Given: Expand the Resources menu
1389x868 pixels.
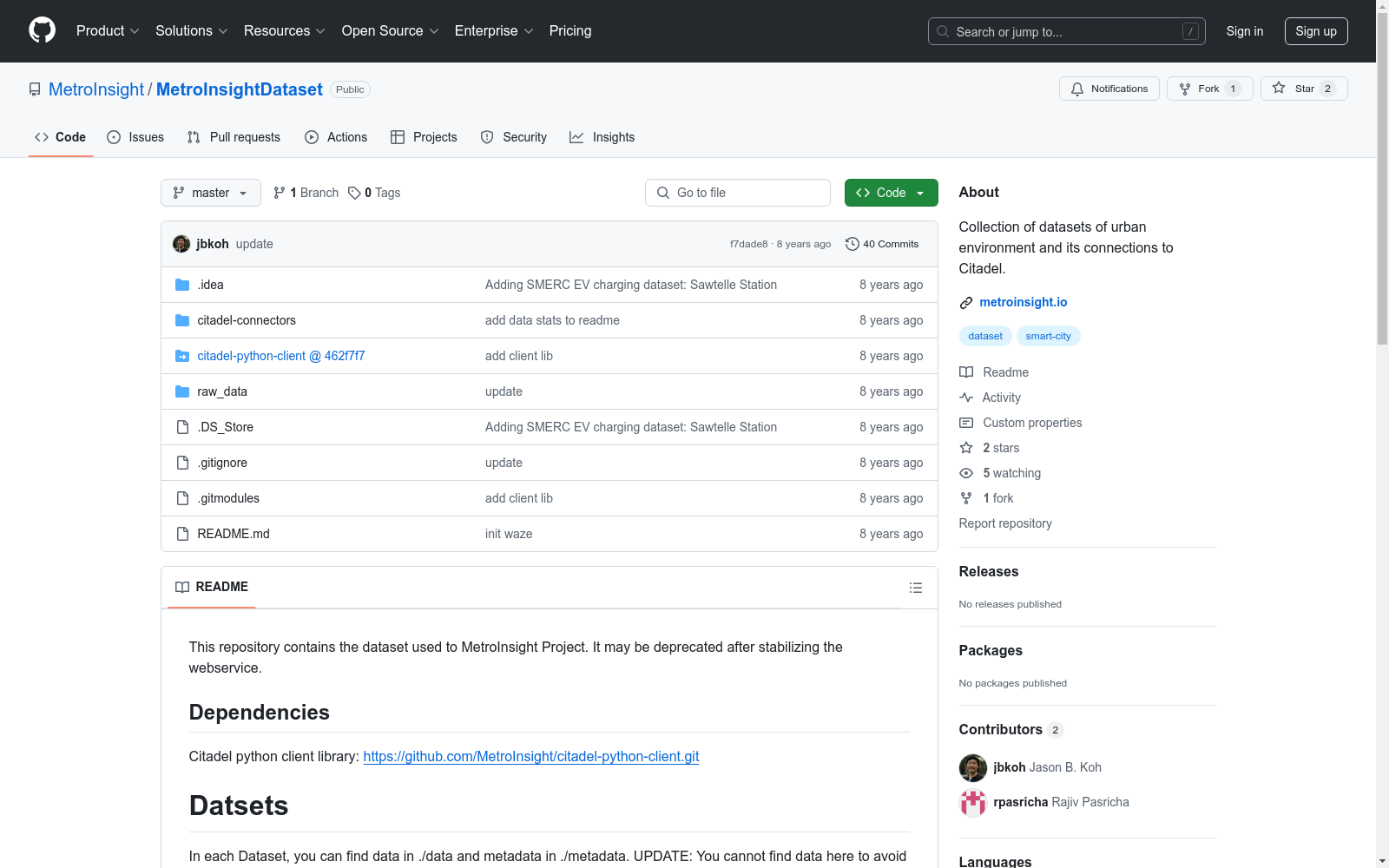Looking at the screenshot, I should (x=285, y=30).
